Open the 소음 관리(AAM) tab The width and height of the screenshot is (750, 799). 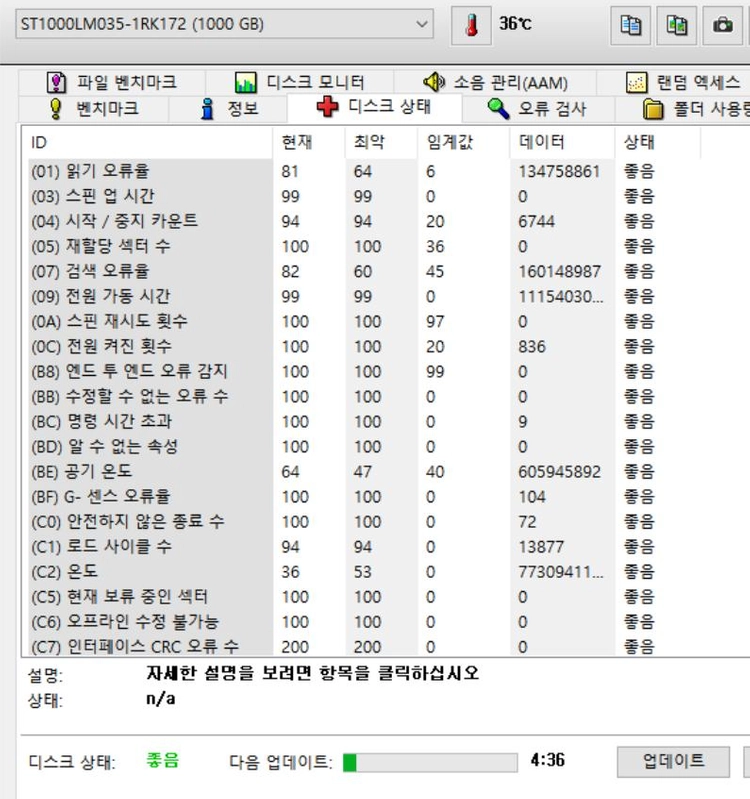[x=495, y=82]
